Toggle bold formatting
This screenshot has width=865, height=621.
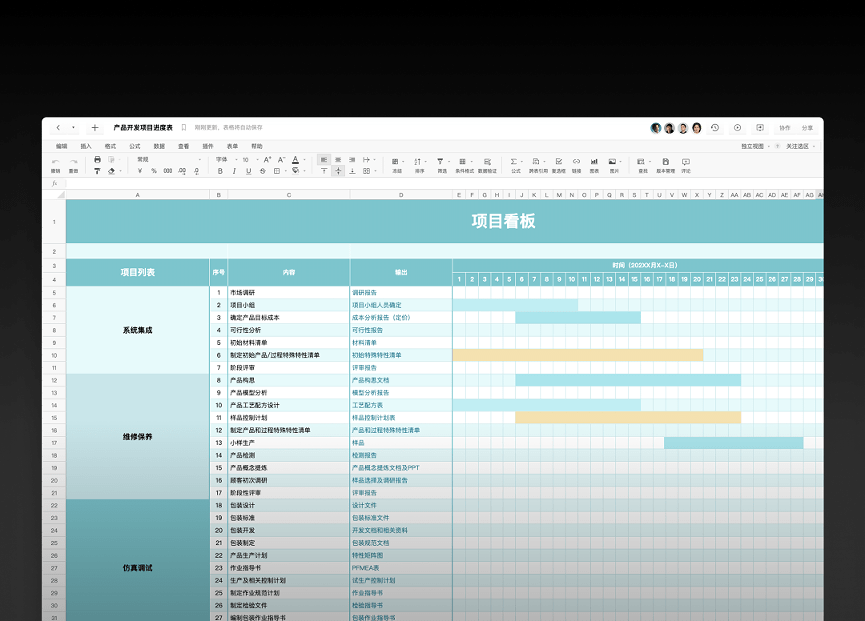click(220, 171)
